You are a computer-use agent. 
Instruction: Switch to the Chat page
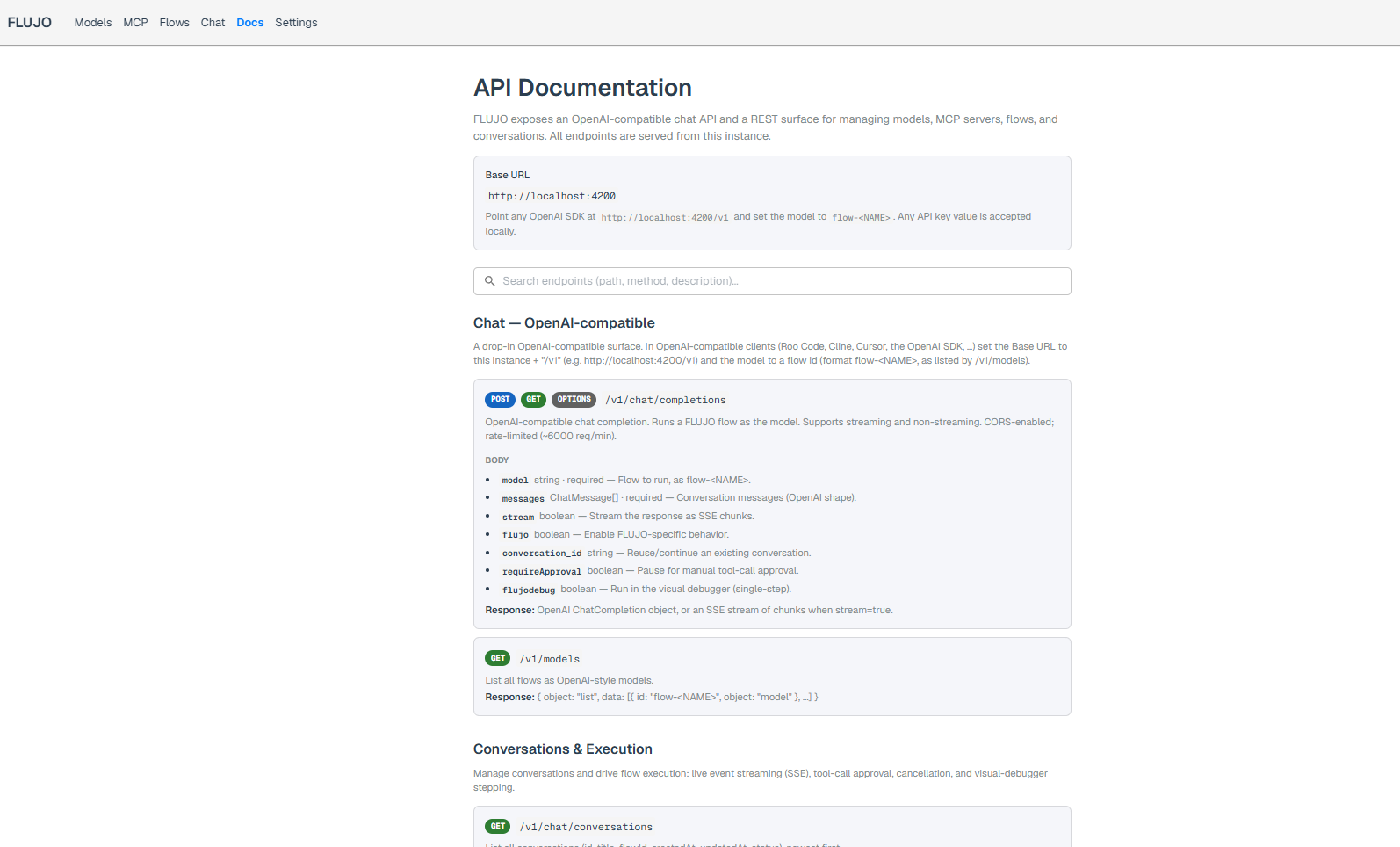click(213, 23)
